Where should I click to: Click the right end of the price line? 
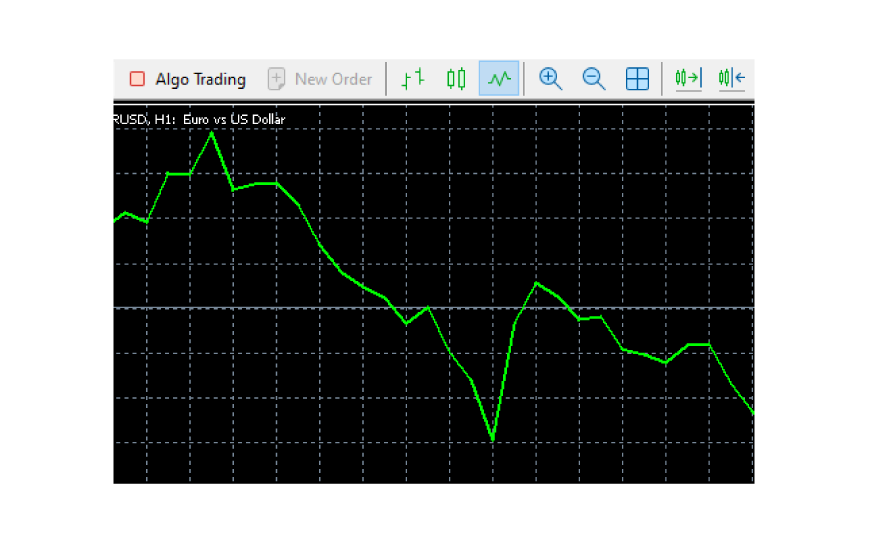tap(751, 411)
